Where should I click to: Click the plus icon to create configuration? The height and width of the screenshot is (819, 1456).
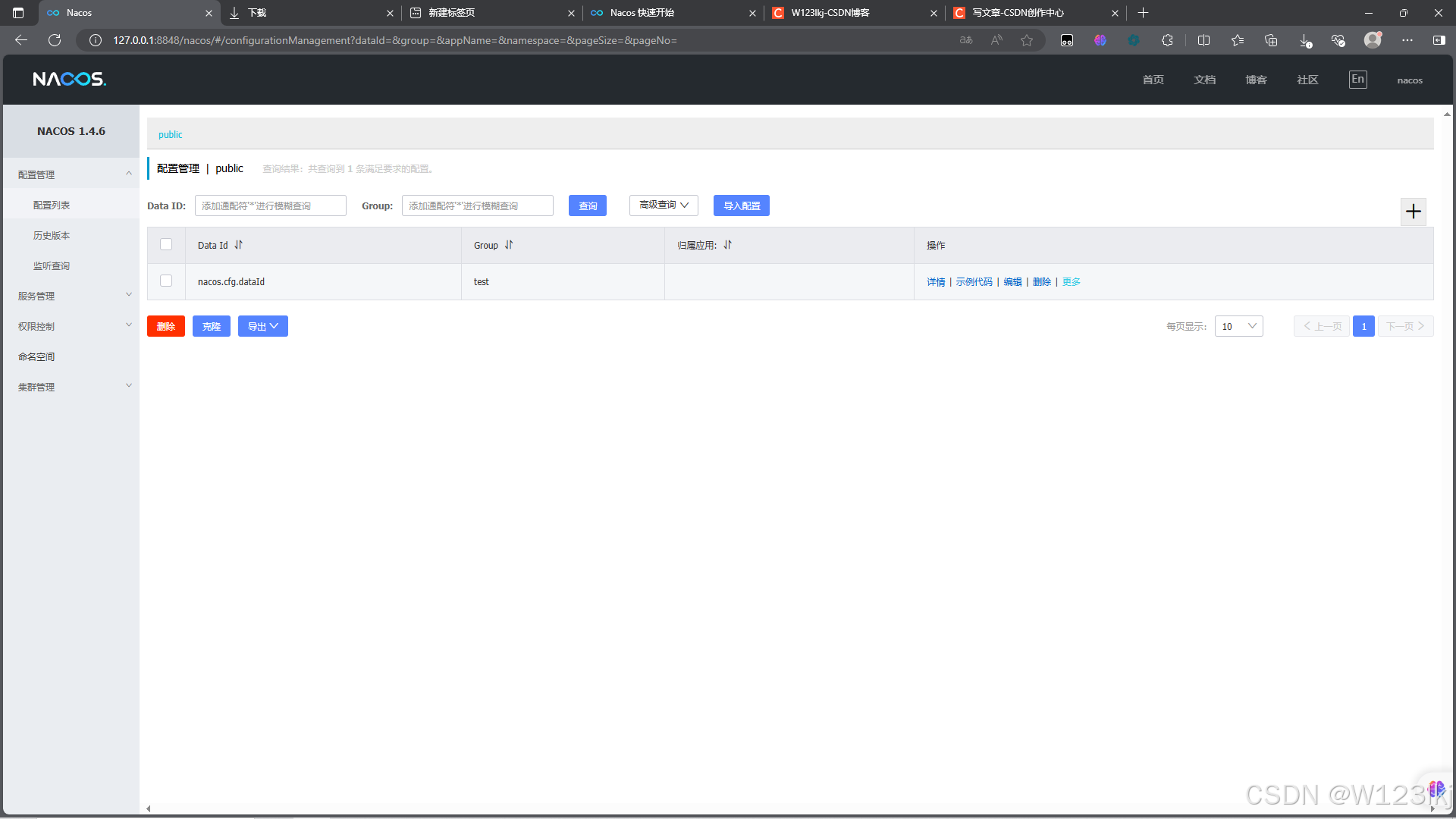point(1413,212)
